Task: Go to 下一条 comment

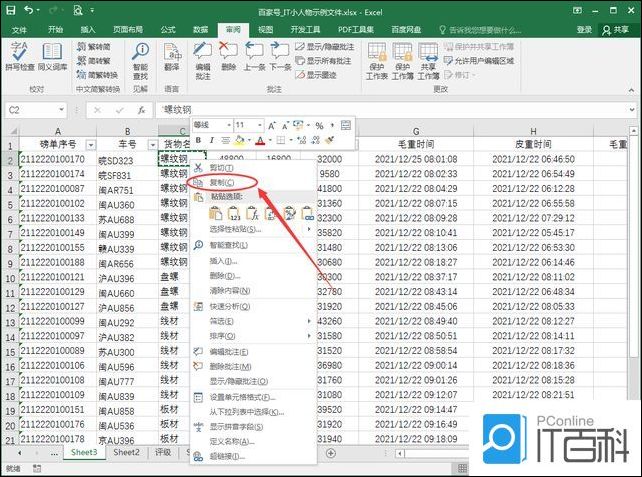Action: click(x=280, y=56)
